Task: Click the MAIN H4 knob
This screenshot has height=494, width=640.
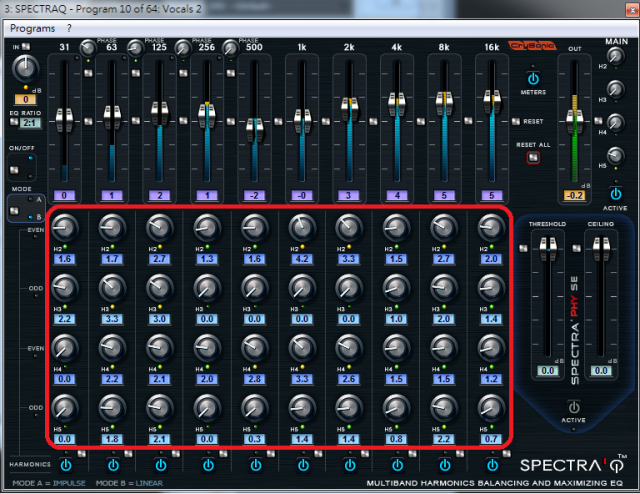Action: pyautogui.click(x=615, y=122)
